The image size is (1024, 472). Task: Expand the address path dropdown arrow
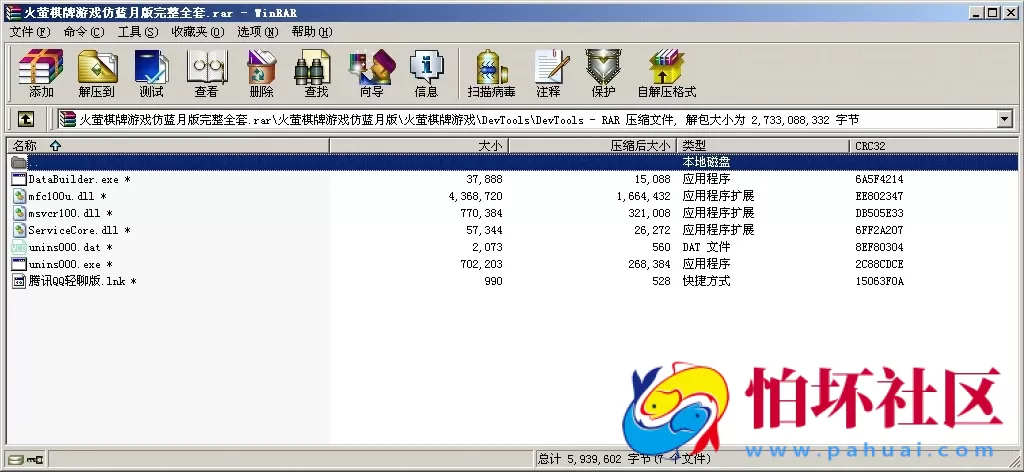(1004, 119)
